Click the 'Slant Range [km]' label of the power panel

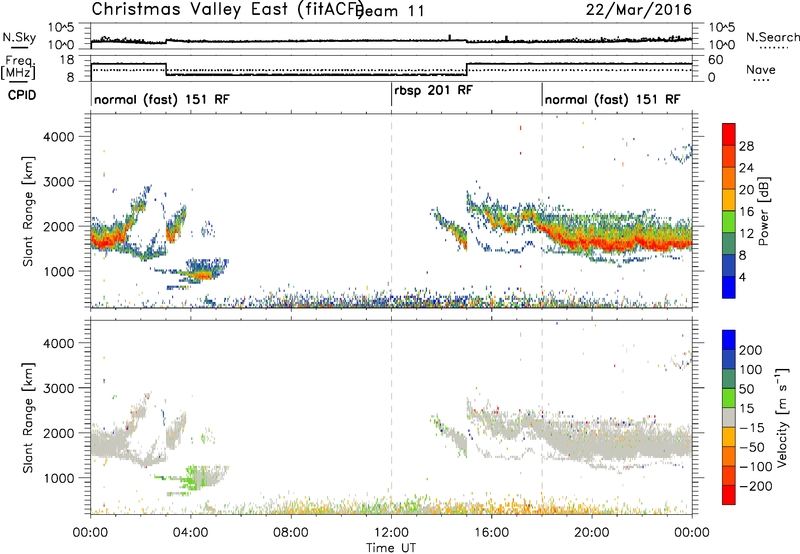click(x=28, y=211)
